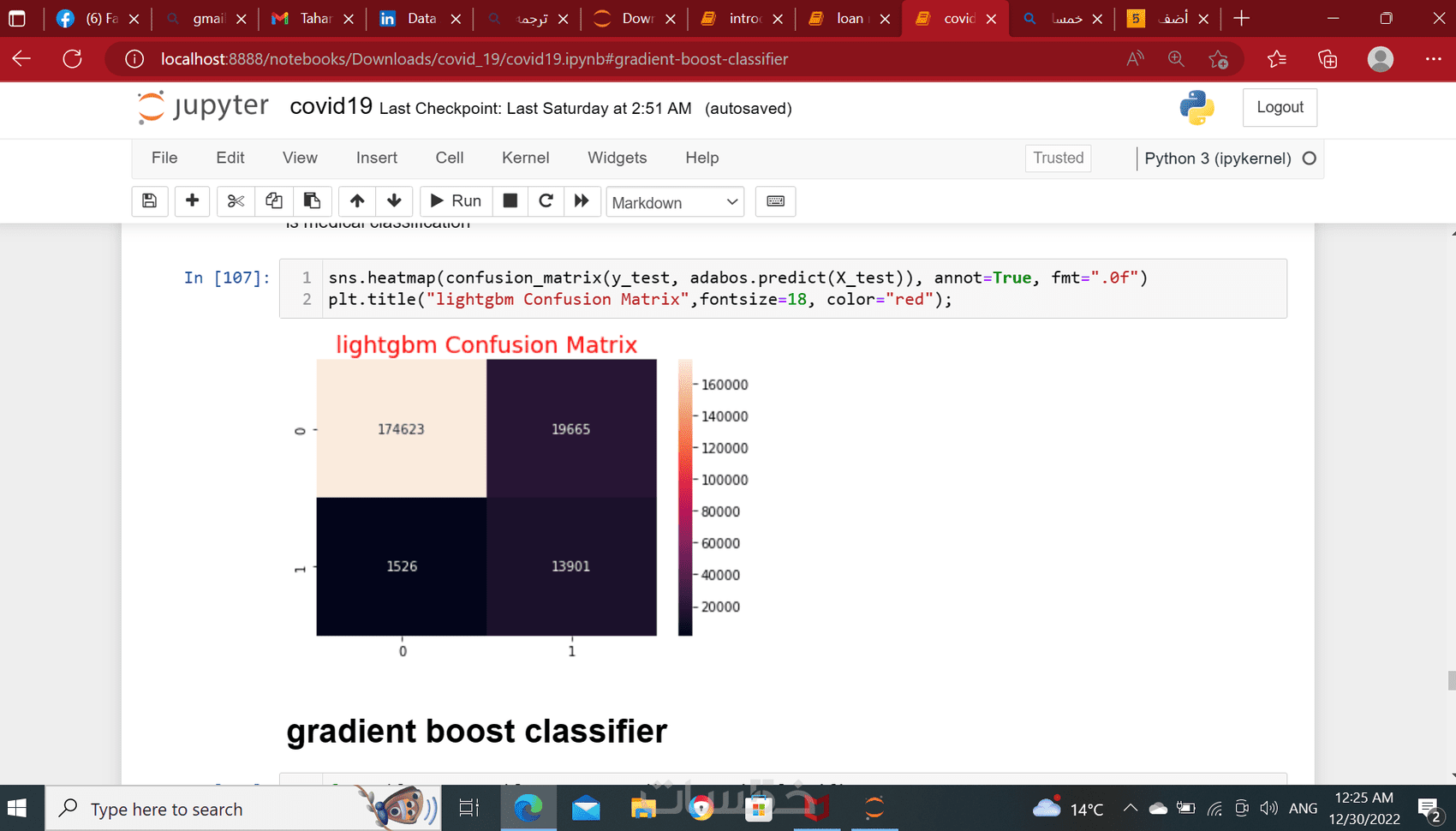Open Read aloud icon in address bar
The height and width of the screenshot is (831, 1456).
(x=1135, y=58)
